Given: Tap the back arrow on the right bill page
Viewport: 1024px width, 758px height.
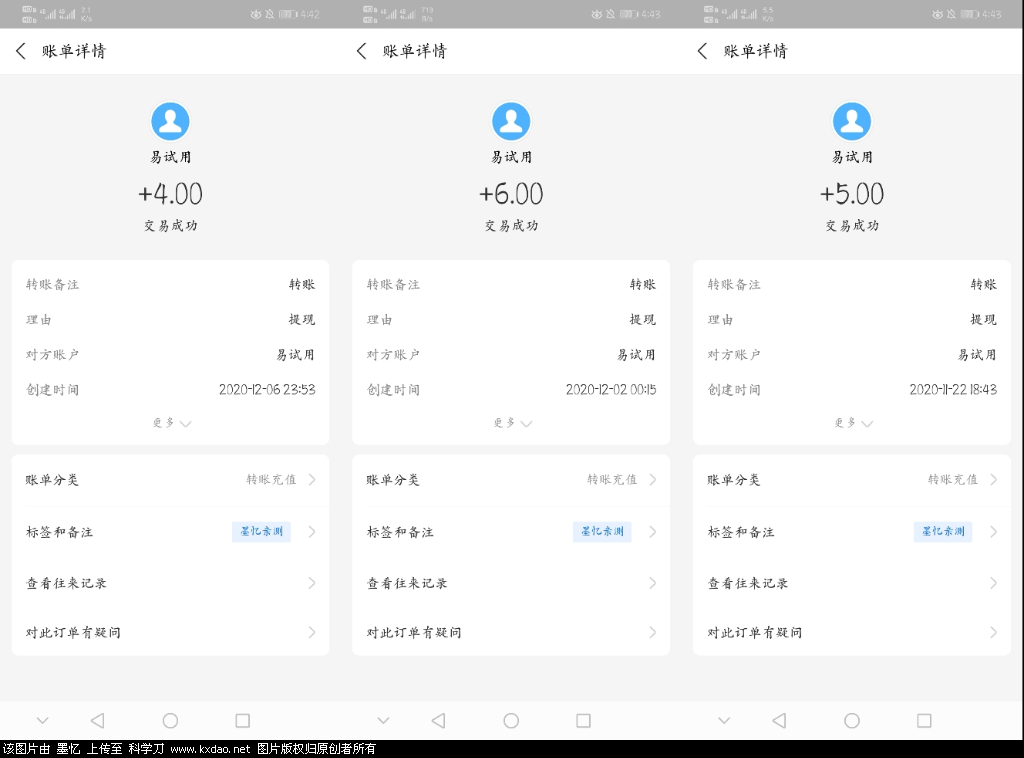Looking at the screenshot, I should [703, 51].
